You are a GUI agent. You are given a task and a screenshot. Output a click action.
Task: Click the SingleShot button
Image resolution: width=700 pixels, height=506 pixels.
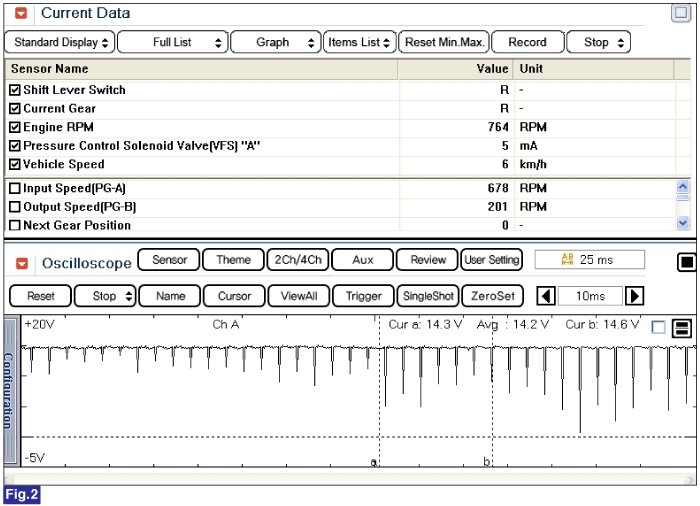pos(429,296)
